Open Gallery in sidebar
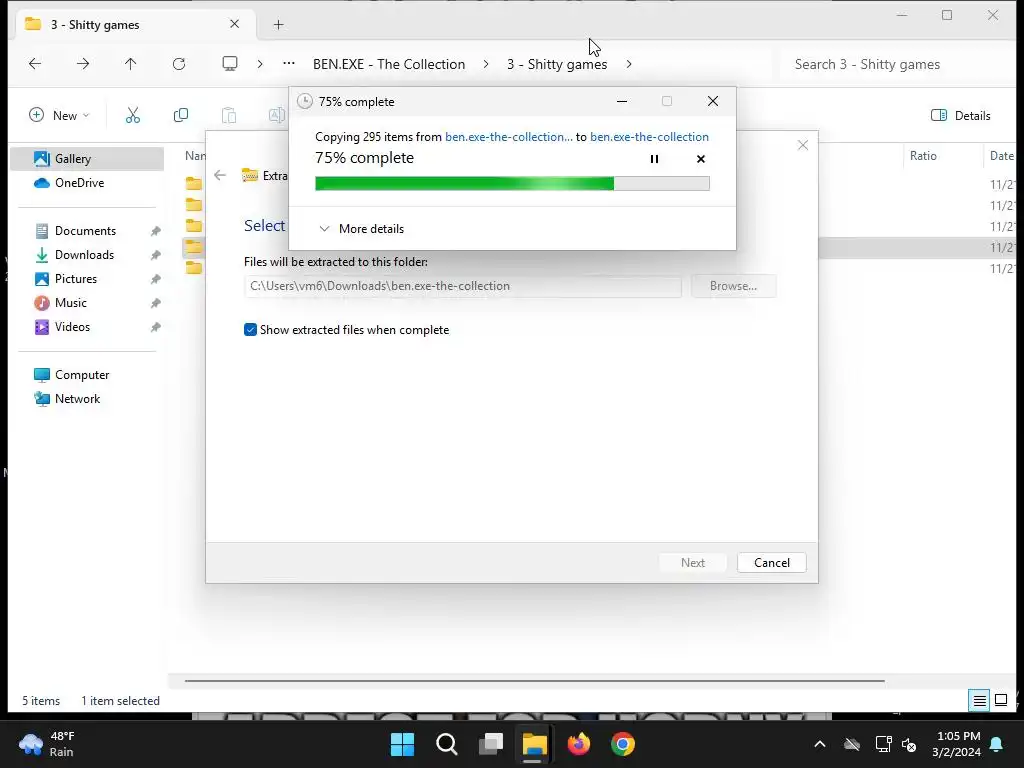Image resolution: width=1024 pixels, height=768 pixels. [x=87, y=159]
